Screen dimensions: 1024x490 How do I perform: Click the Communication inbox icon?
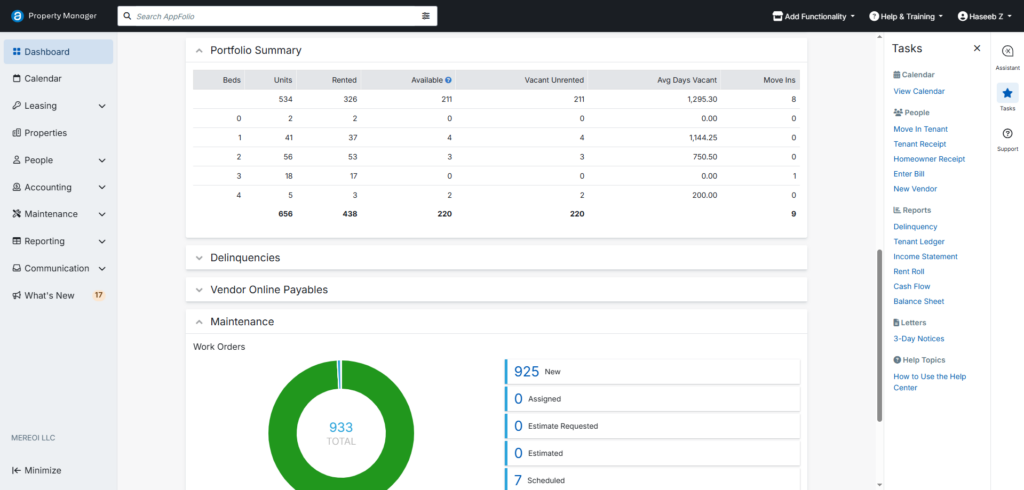[x=17, y=269]
